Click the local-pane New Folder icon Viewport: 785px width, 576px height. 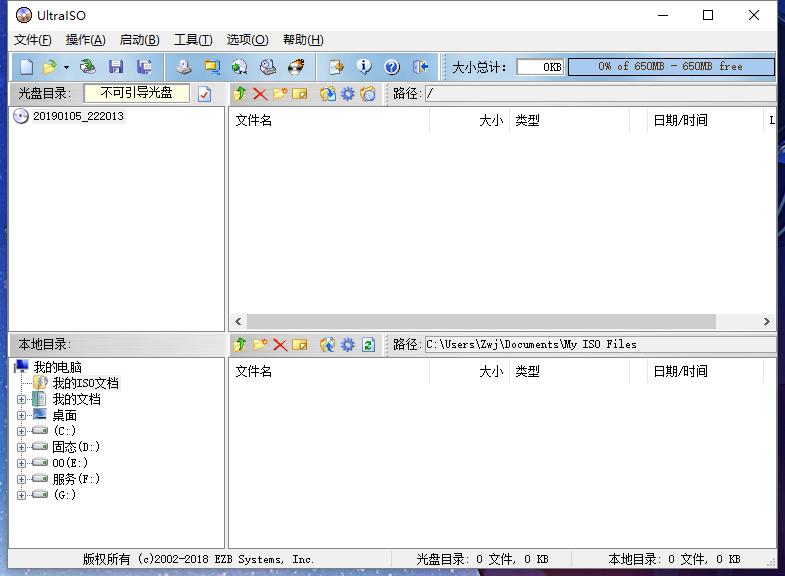260,344
